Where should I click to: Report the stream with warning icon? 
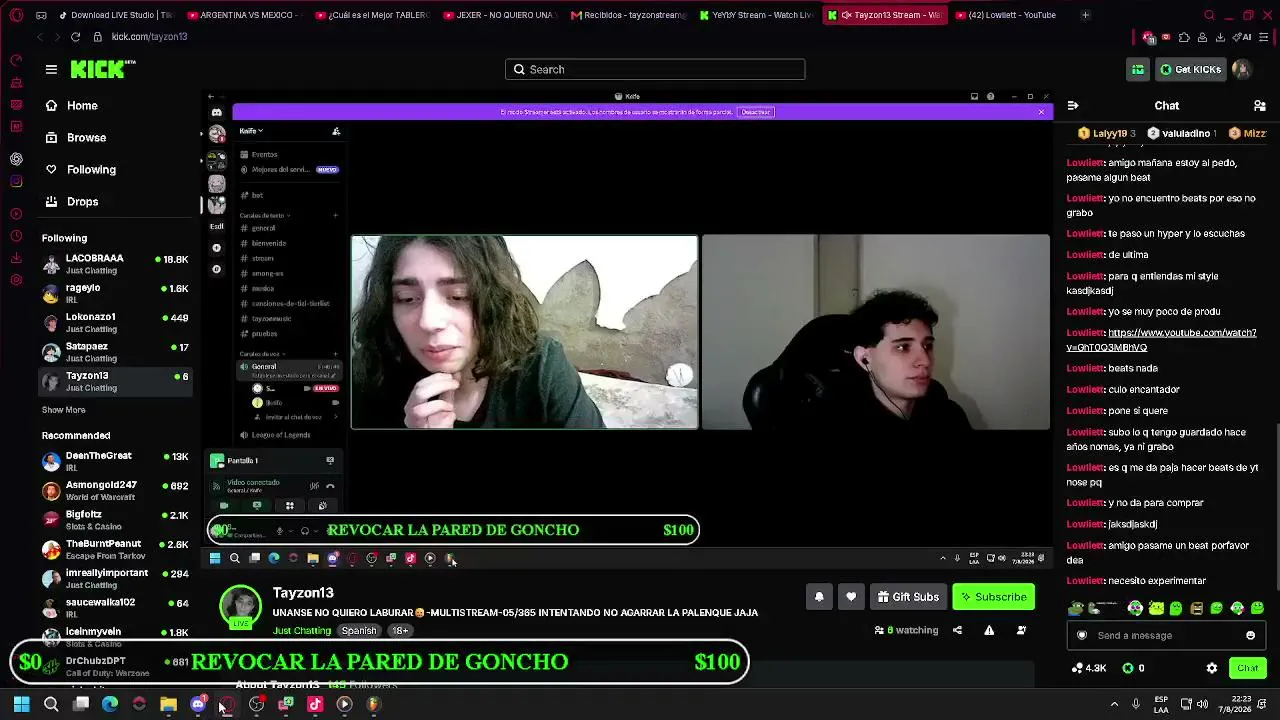989,630
